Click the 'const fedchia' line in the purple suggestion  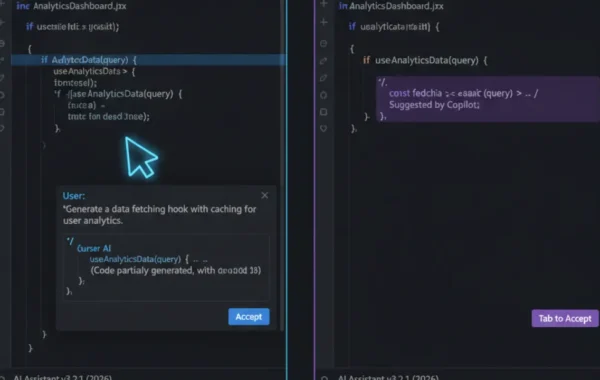(x=463, y=93)
